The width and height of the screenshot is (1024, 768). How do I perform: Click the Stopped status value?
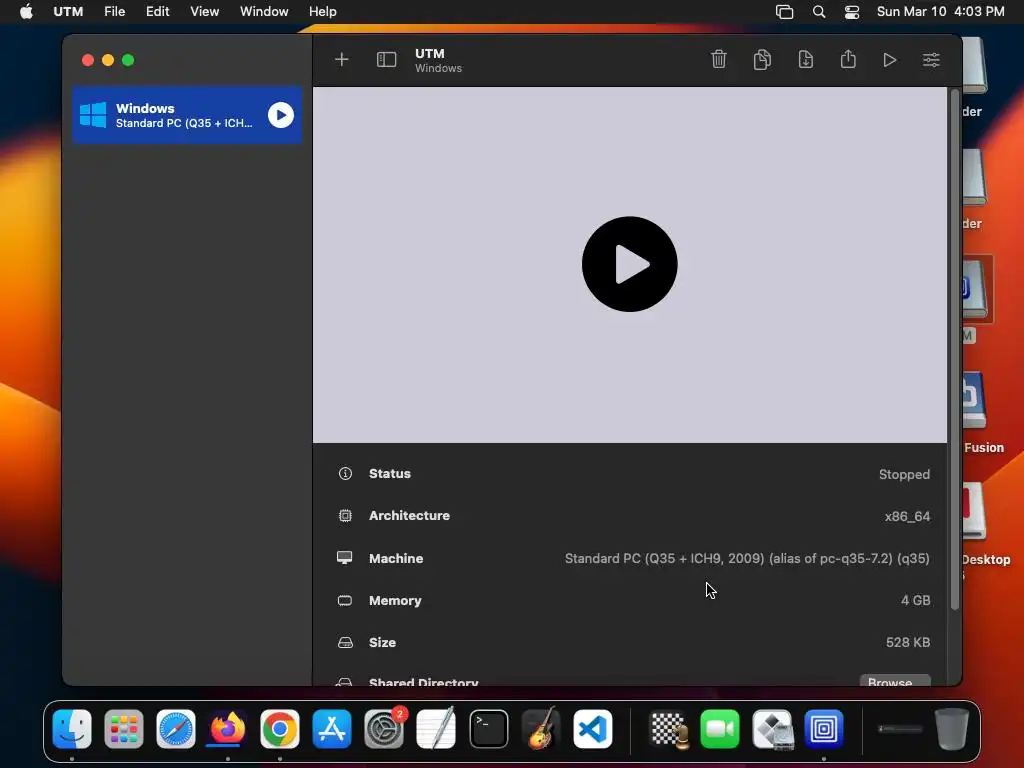click(904, 474)
